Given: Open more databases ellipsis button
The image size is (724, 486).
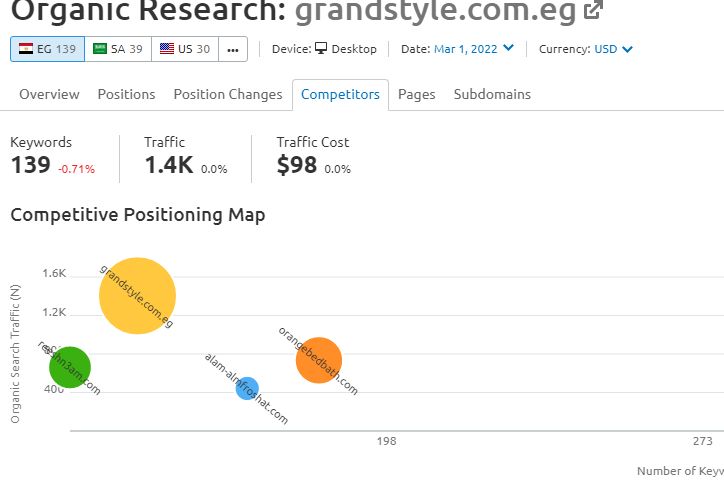Looking at the screenshot, I should [x=232, y=49].
